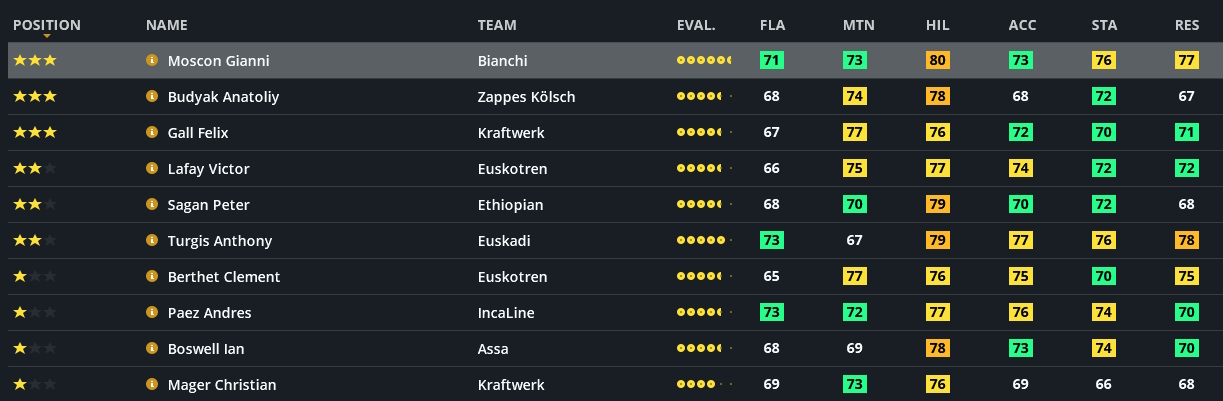Click the RES column header
Viewport: 1223px width, 401px height.
(x=1187, y=25)
